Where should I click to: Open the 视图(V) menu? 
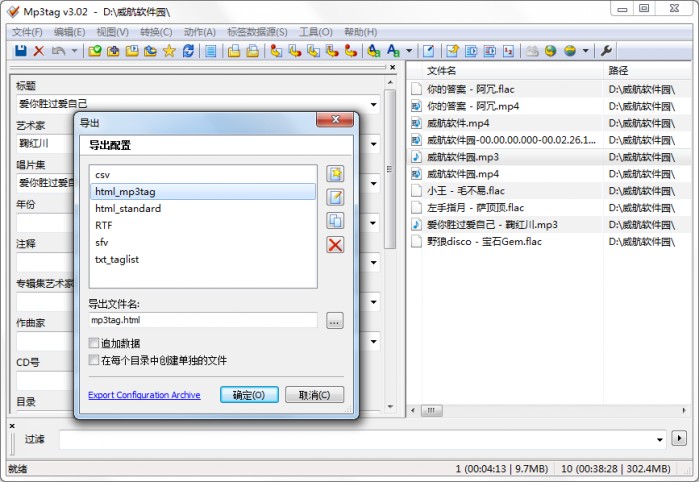[x=113, y=32]
